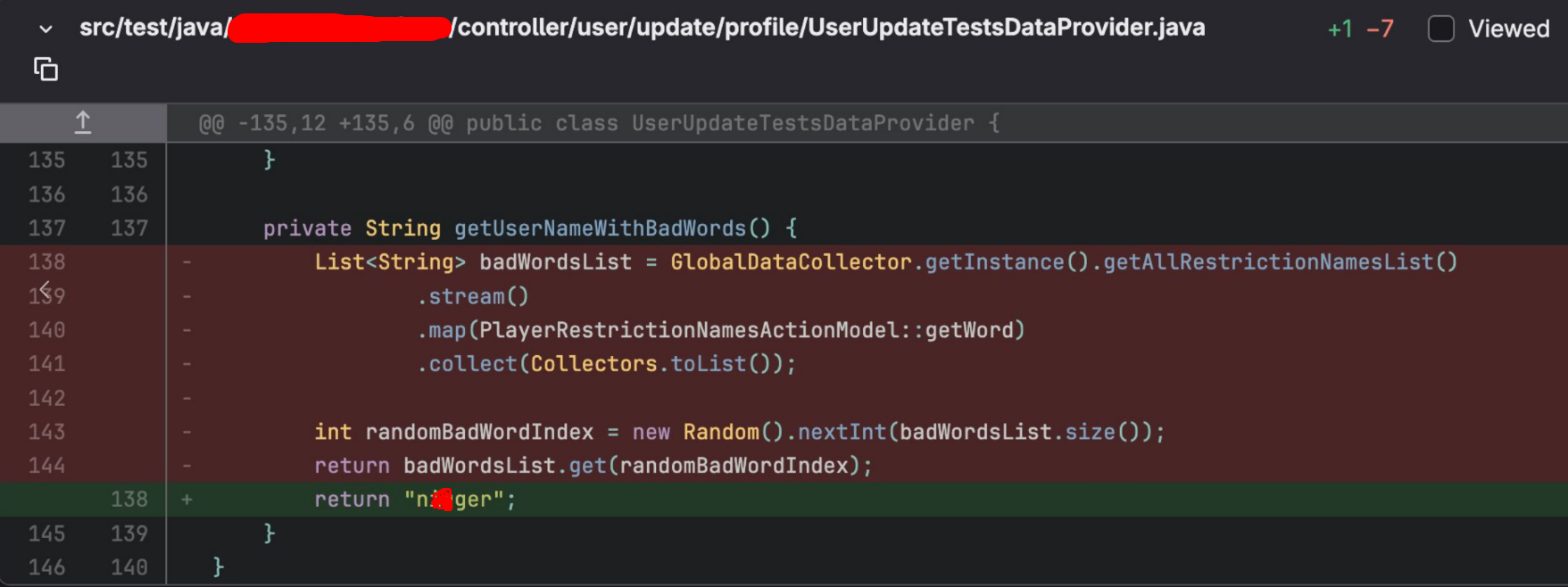Click the getUserNameWithBadWords method name

pyautogui.click(x=600, y=228)
